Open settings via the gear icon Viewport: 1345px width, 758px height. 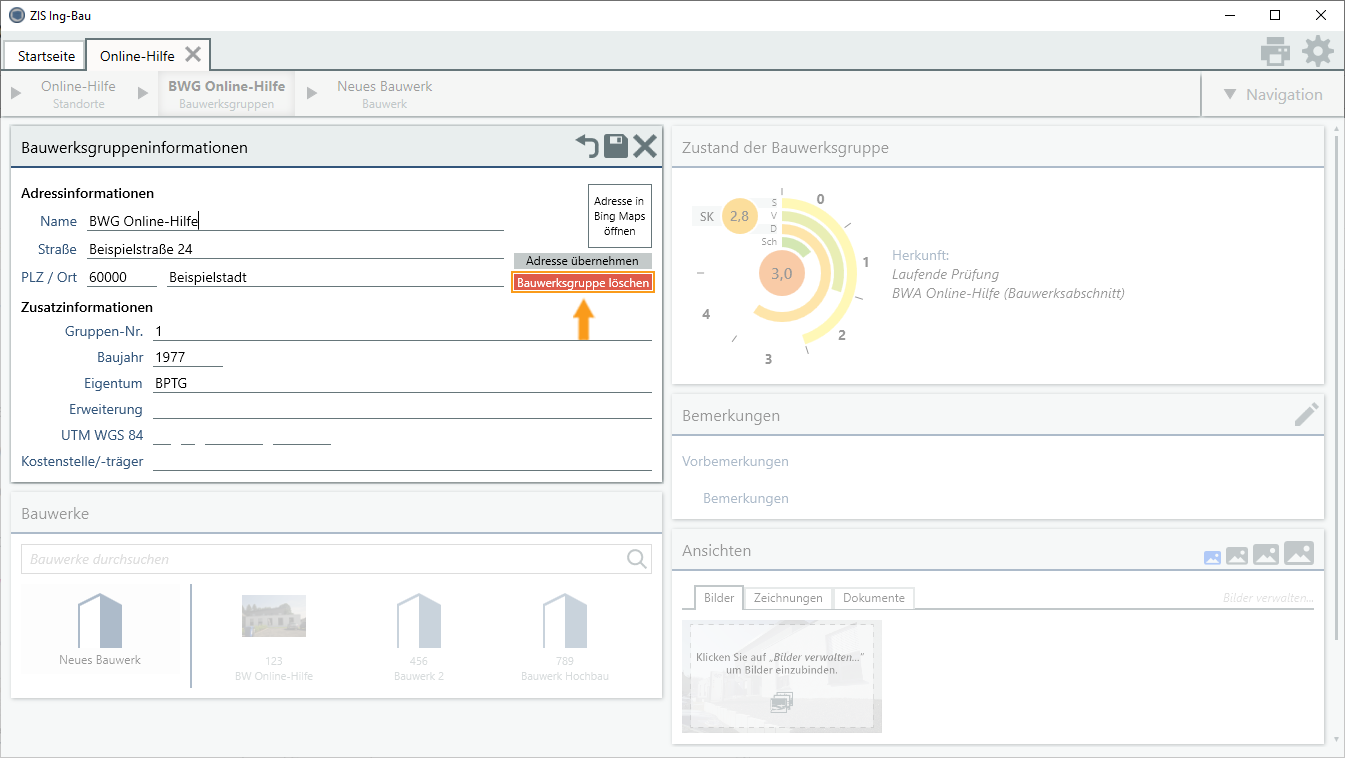[1317, 52]
